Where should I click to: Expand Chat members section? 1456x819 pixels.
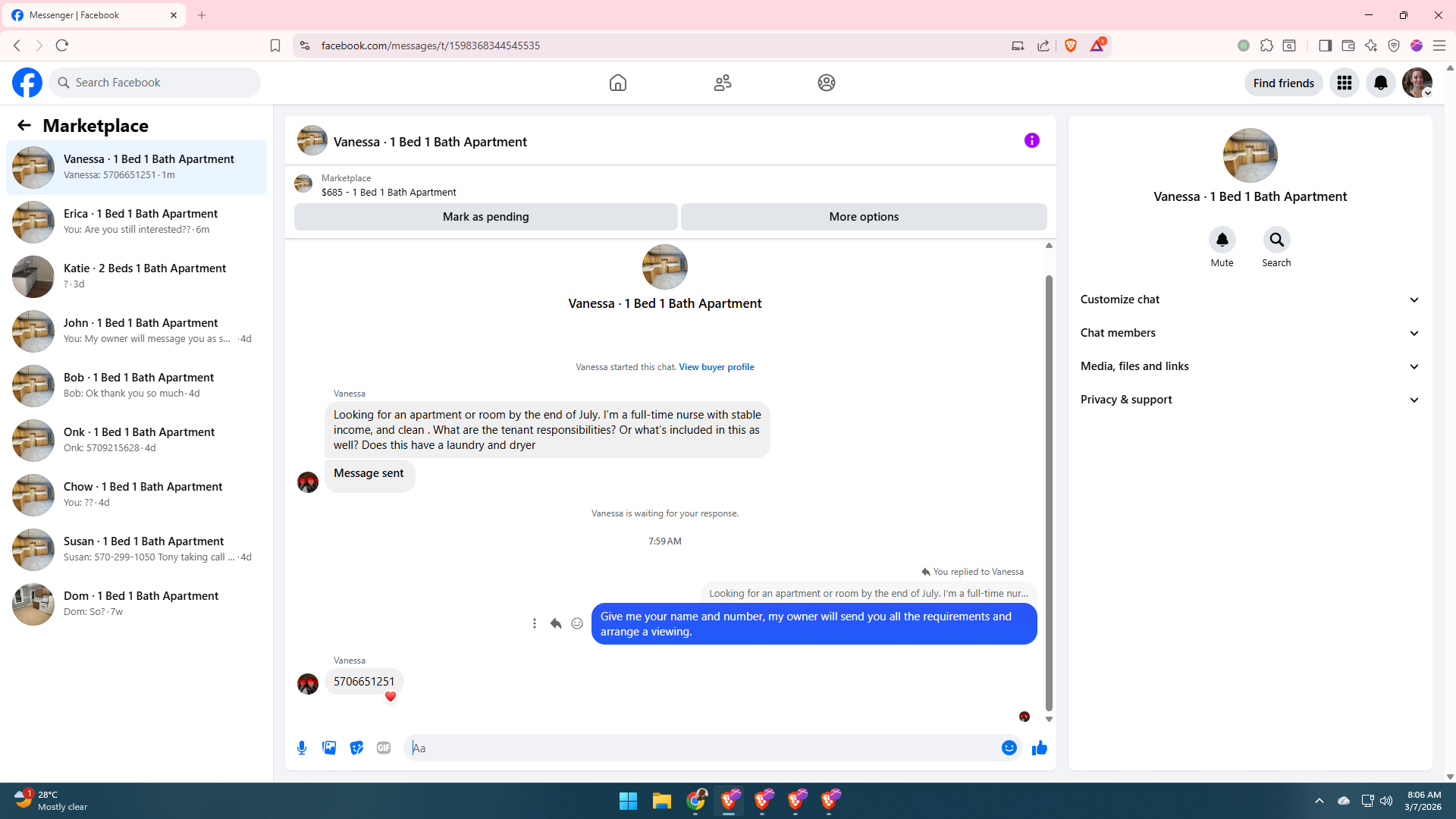tap(1250, 333)
